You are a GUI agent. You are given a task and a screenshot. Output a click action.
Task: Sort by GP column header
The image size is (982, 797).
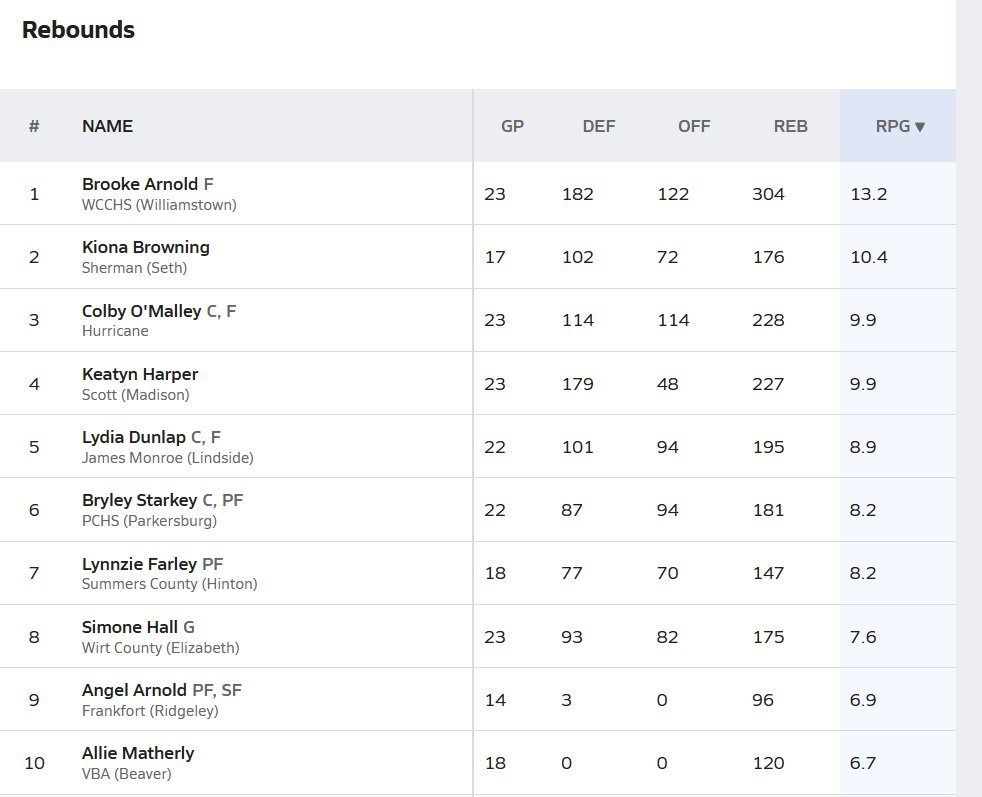(x=512, y=126)
